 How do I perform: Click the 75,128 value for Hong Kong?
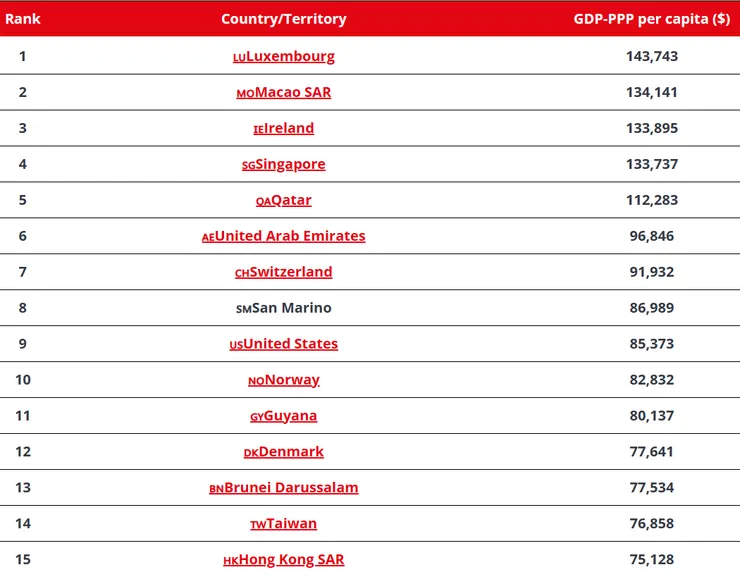click(x=652, y=559)
